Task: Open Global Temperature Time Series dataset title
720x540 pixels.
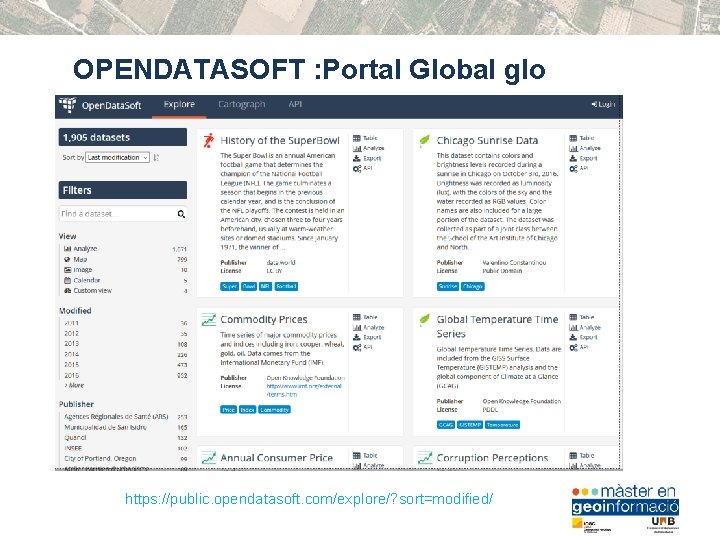Action: [497, 326]
